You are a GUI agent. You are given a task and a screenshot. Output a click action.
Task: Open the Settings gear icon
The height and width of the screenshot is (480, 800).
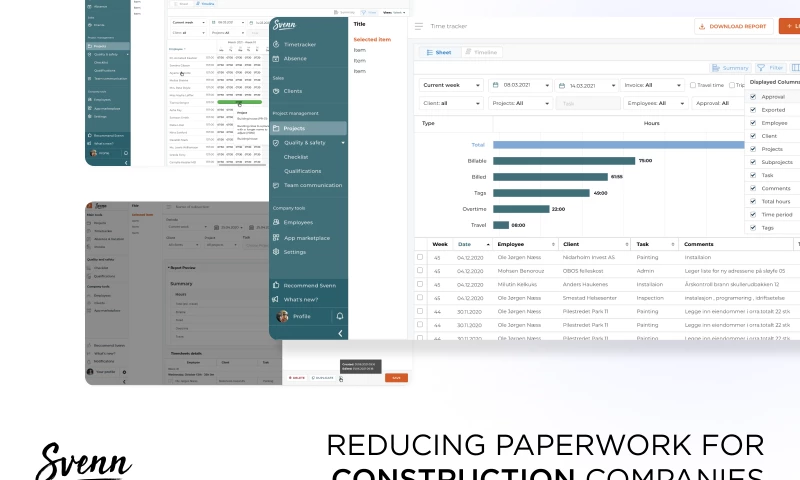276,252
